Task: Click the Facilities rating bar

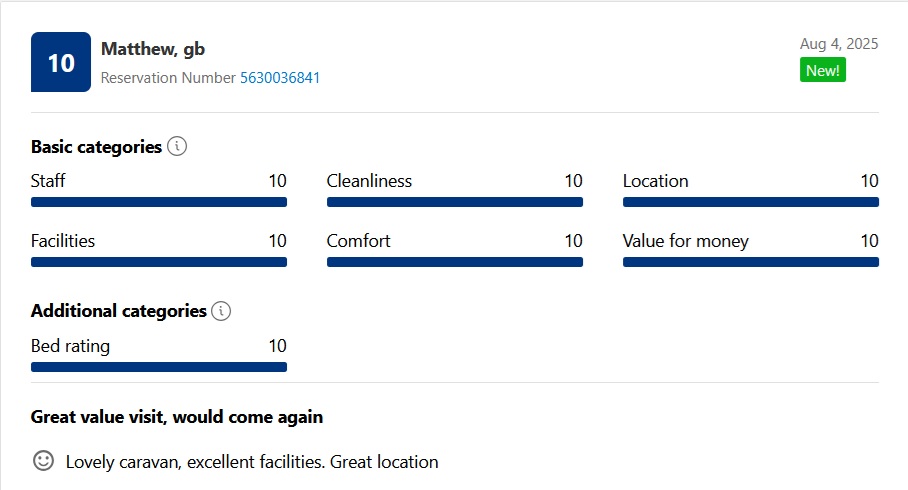Action: (159, 262)
